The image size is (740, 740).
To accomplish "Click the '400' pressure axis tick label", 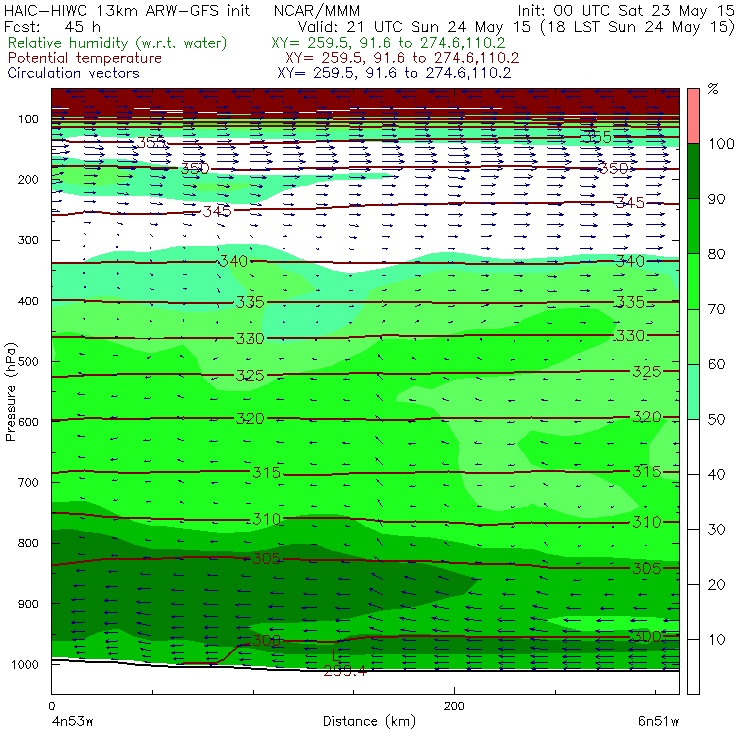I will coord(28,301).
